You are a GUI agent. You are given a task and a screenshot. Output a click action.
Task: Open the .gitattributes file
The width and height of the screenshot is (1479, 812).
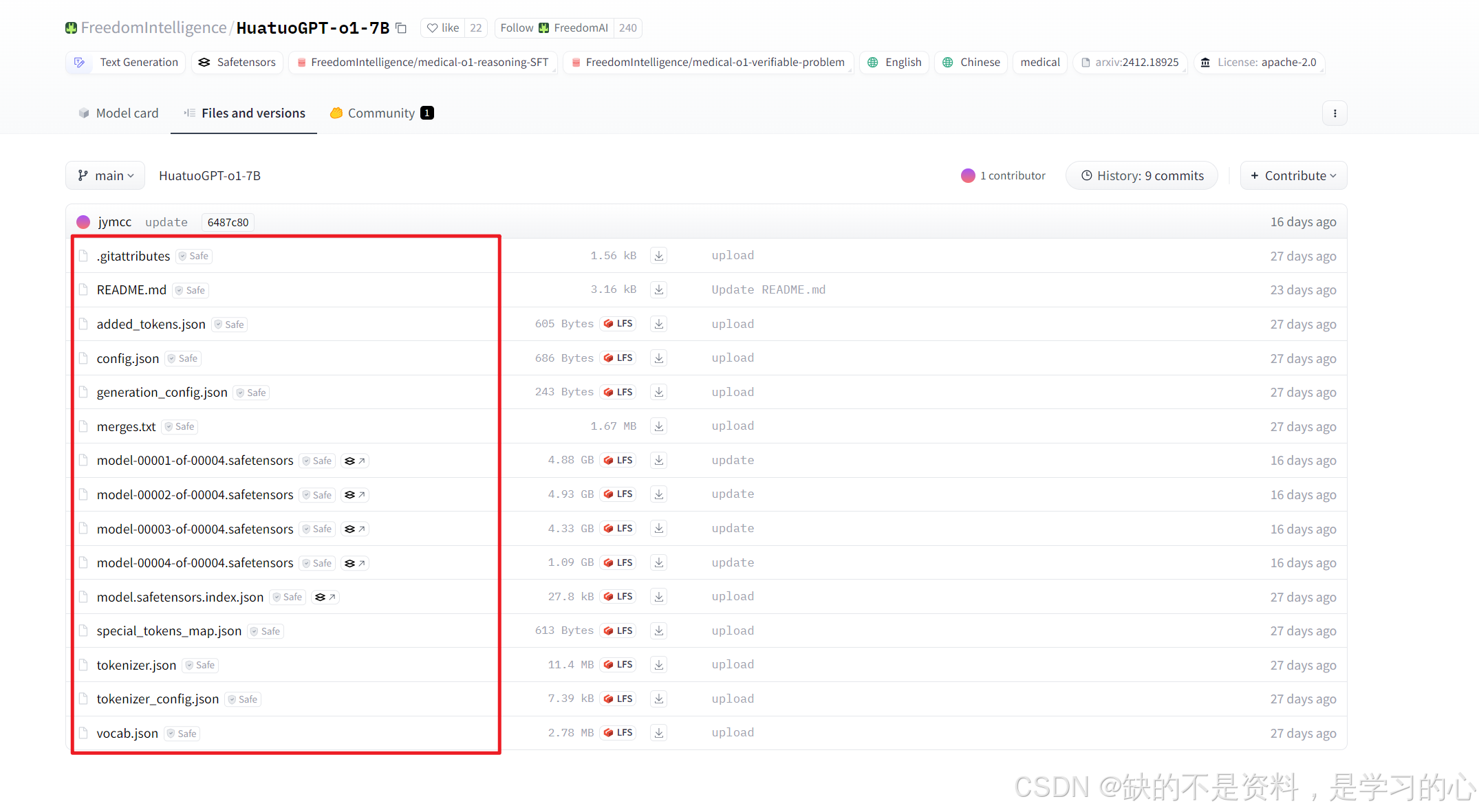(133, 256)
